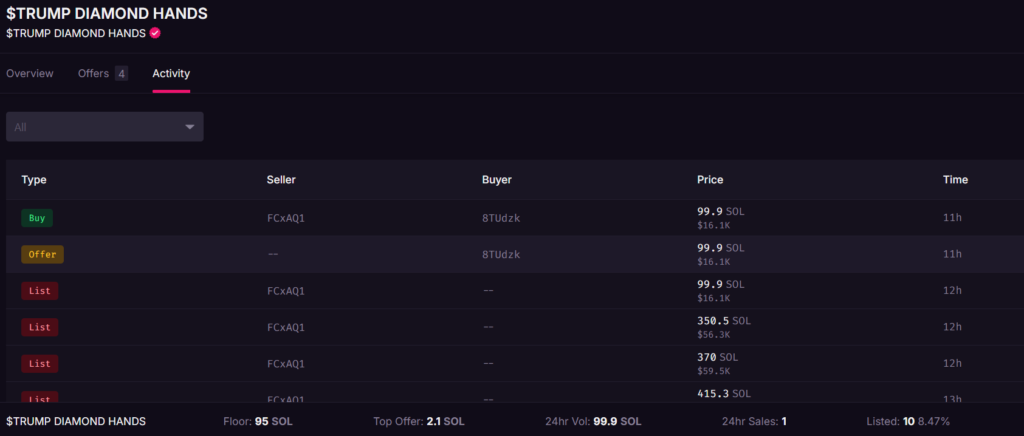Click the green Buy type badge
Screen dimensions: 1024x436
[37, 218]
